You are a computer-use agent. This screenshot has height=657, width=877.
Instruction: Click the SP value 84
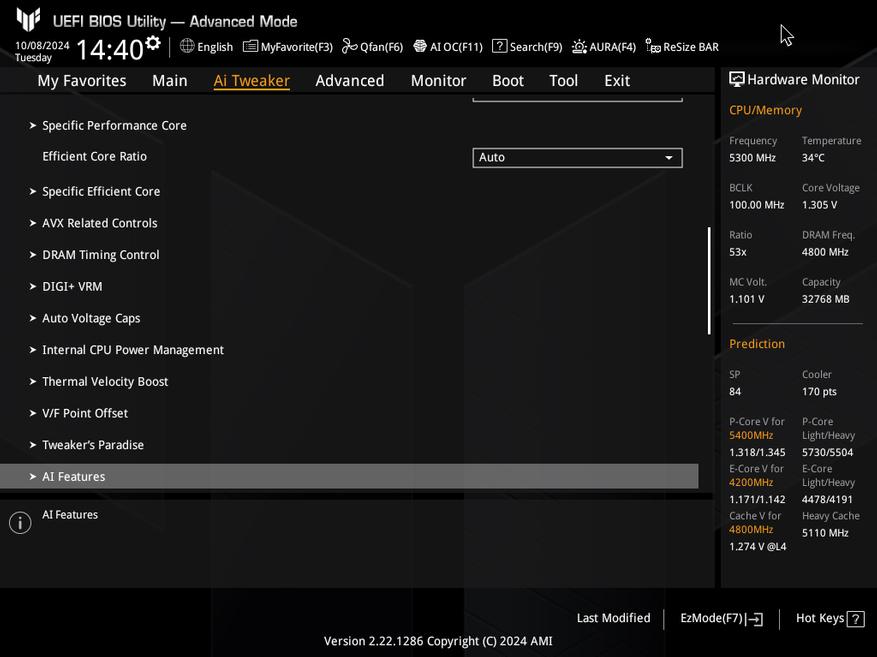click(735, 392)
